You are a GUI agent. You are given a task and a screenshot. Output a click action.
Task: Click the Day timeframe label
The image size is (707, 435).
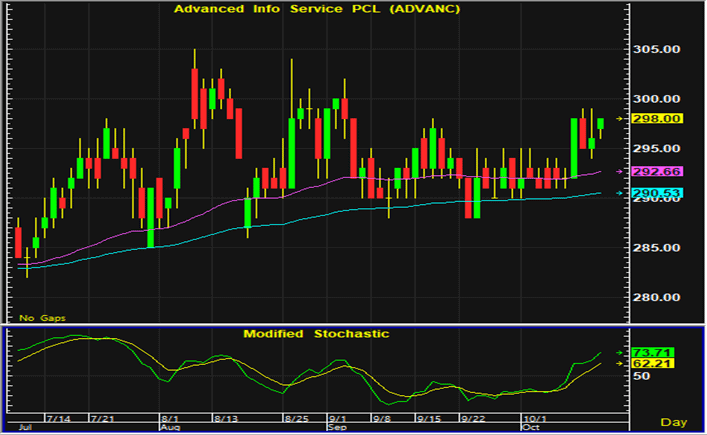(674, 423)
